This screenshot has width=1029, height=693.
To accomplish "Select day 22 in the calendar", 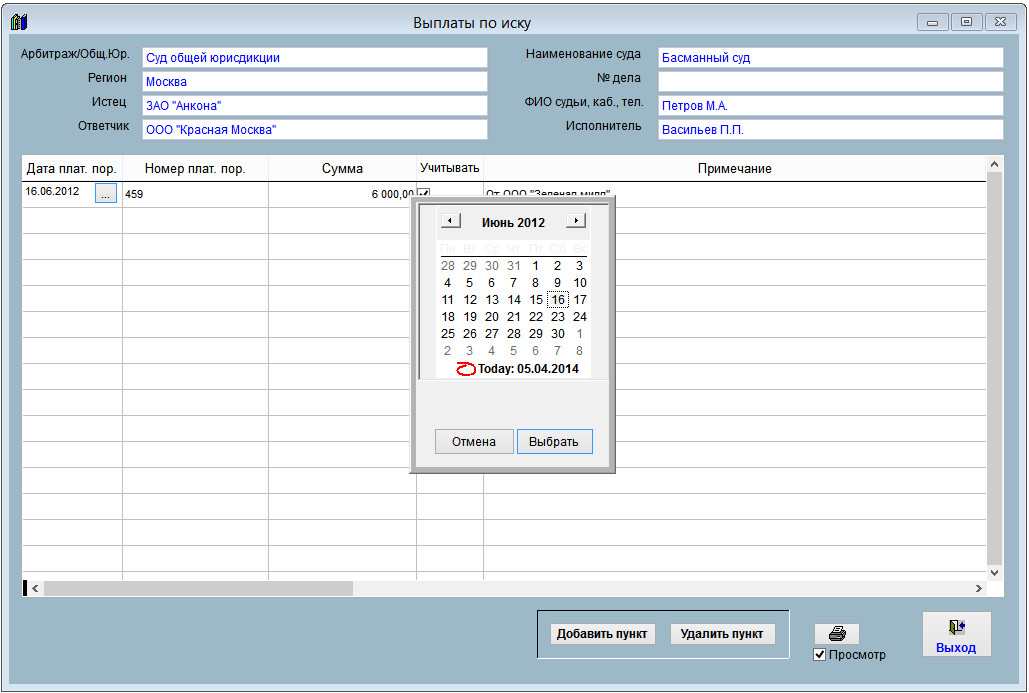I will coord(536,317).
